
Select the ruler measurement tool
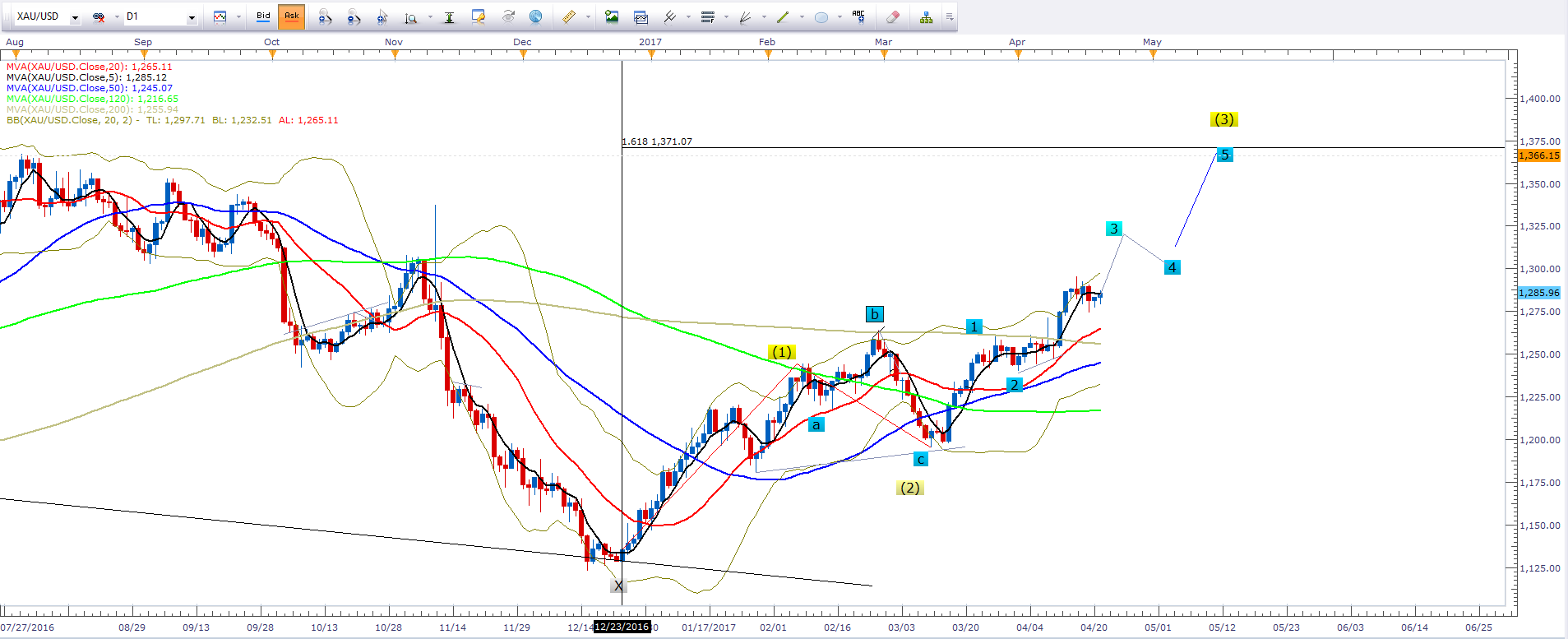pyautogui.click(x=568, y=16)
